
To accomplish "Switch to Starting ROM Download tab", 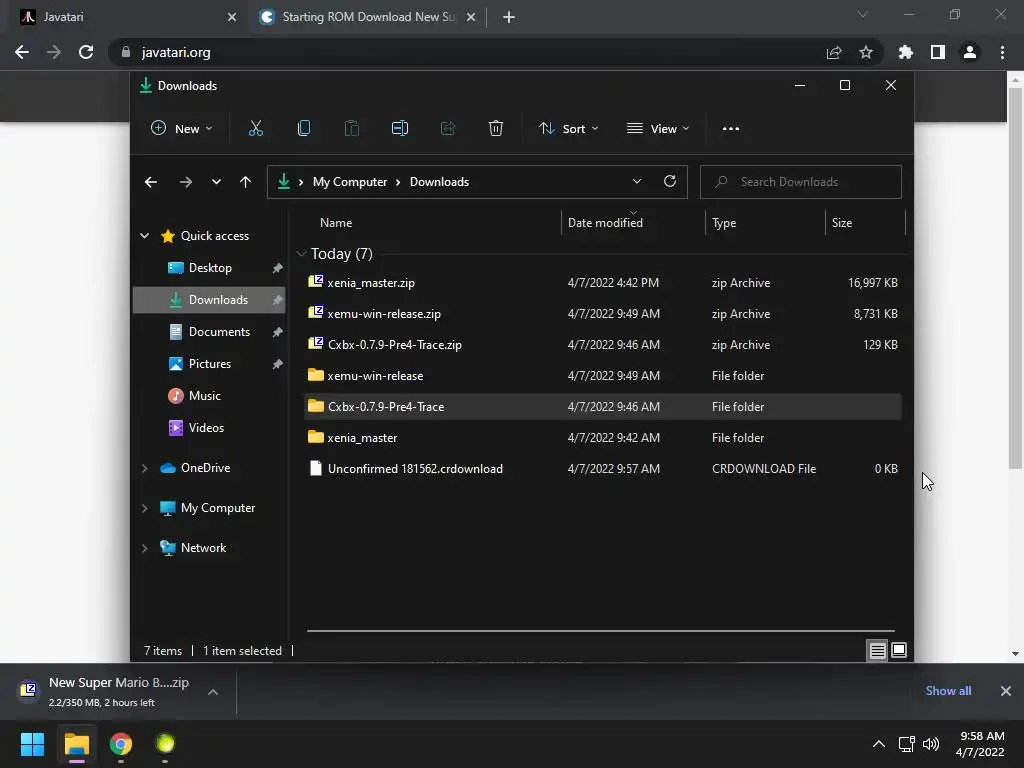I will 368,17.
